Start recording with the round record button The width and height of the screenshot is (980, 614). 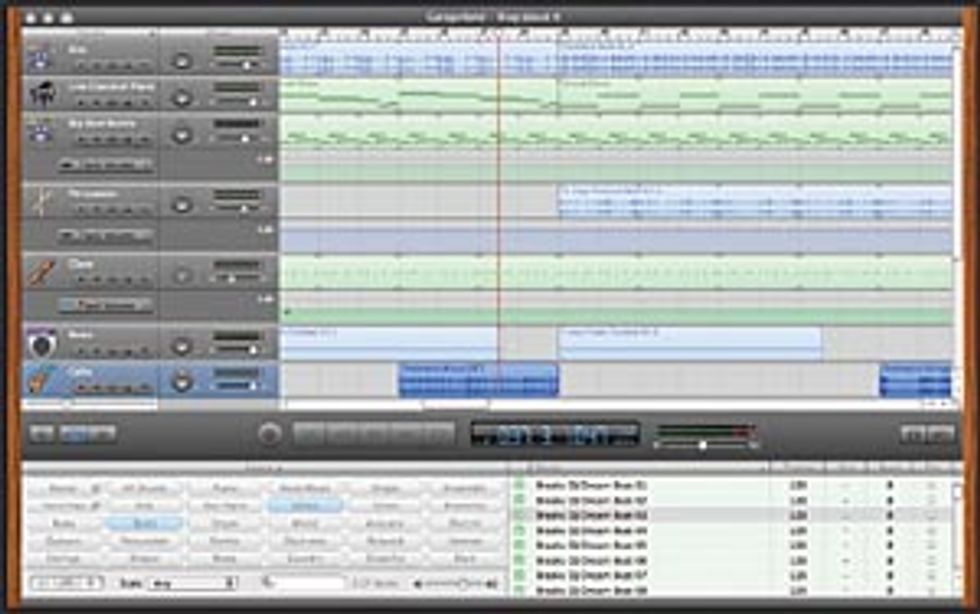269,434
